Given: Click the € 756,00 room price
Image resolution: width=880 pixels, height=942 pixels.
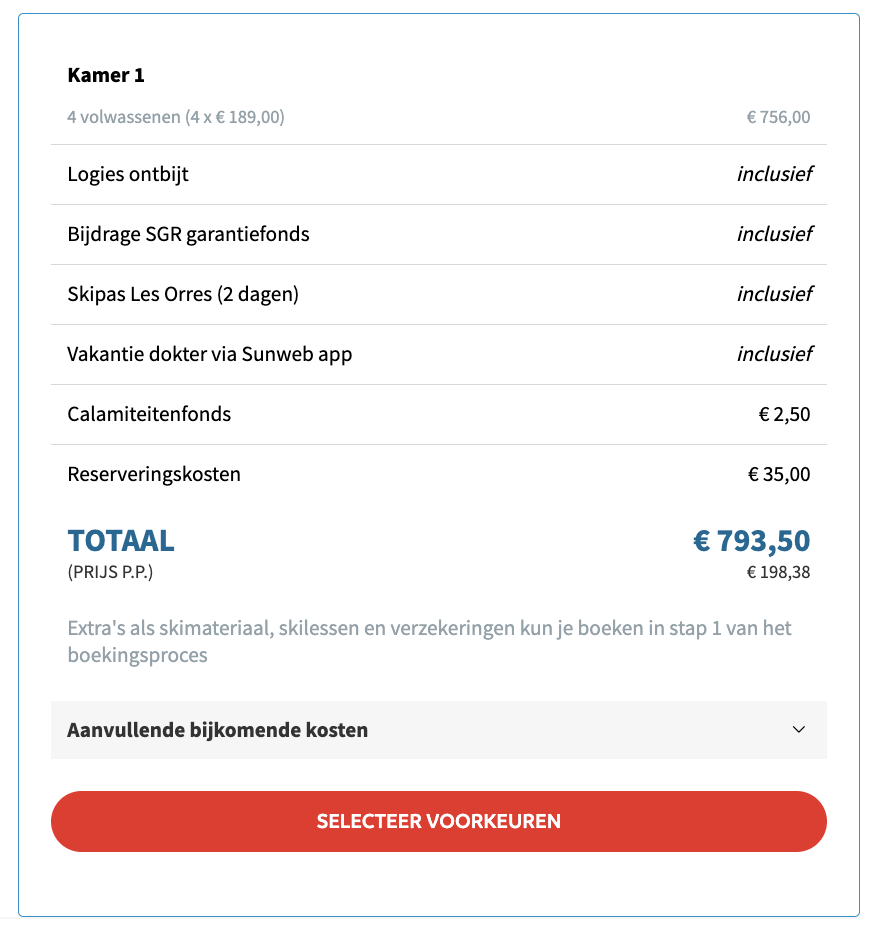Looking at the screenshot, I should [778, 117].
